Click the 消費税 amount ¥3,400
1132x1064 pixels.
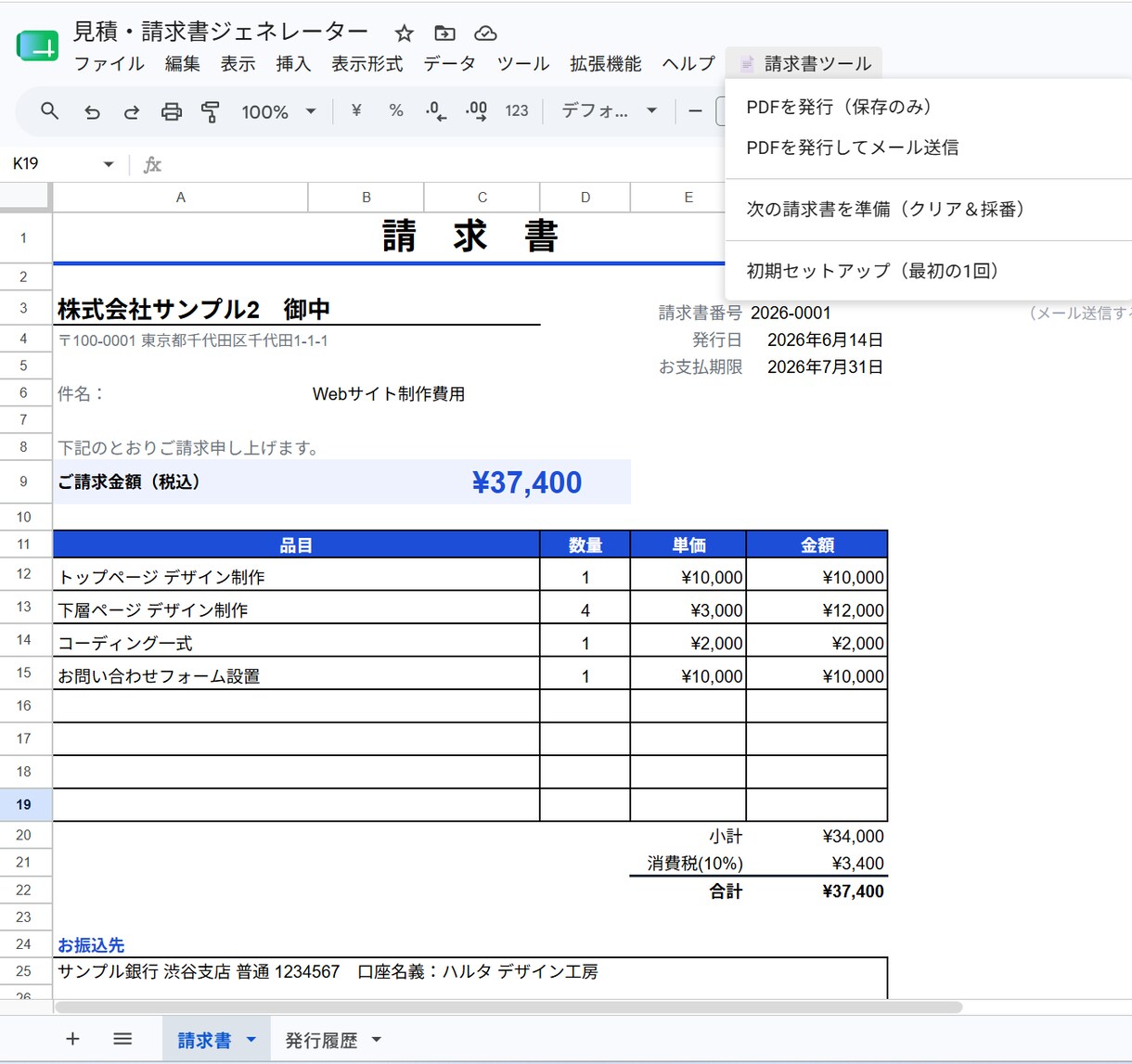point(857,864)
